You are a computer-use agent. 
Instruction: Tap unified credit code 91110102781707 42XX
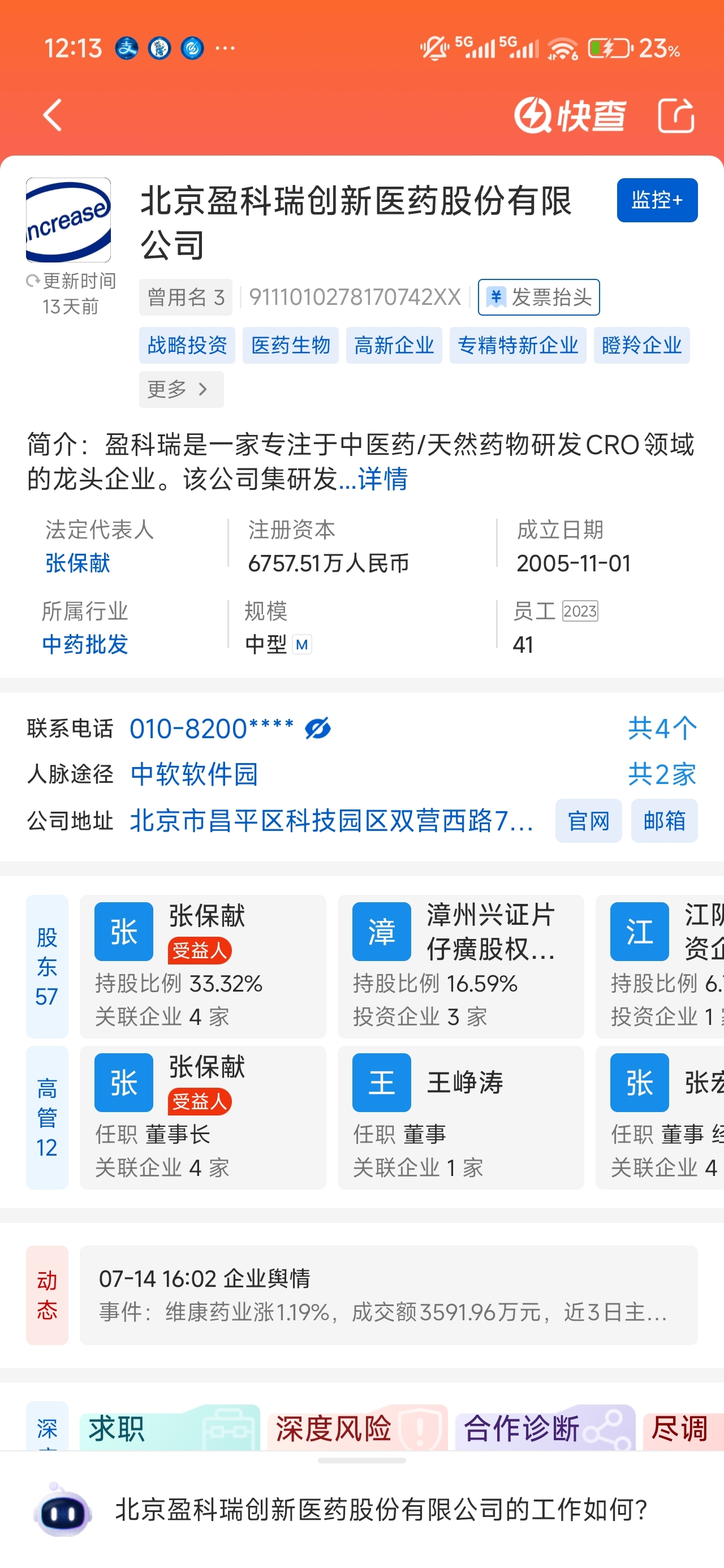pos(355,297)
